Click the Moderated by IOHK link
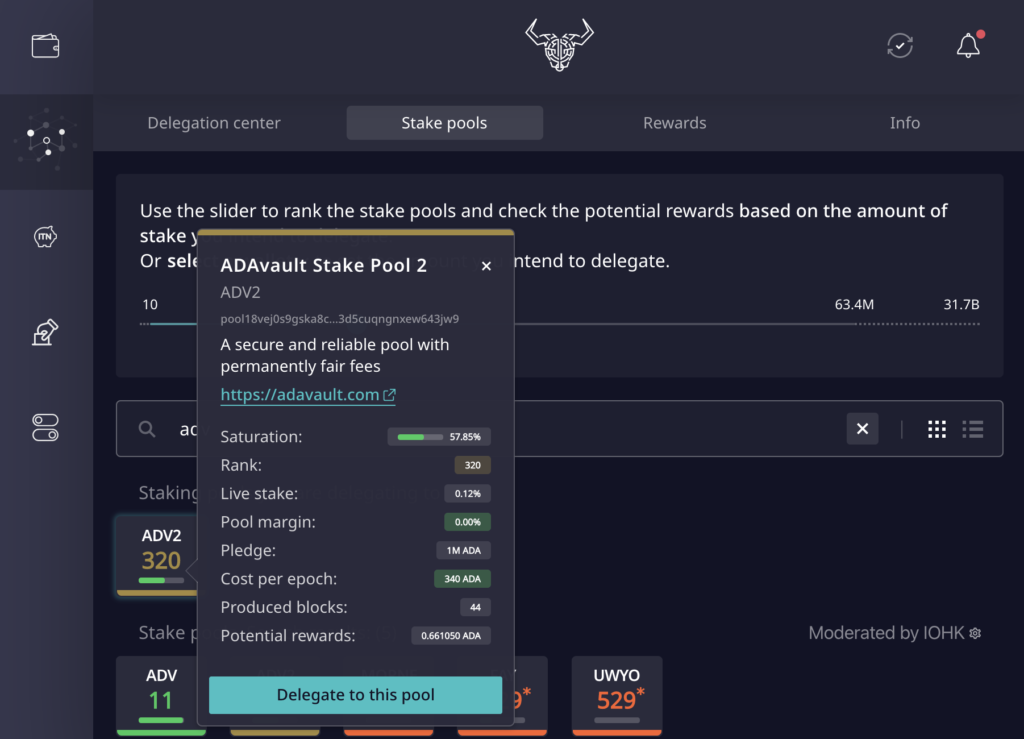The image size is (1024, 739). [x=886, y=633]
